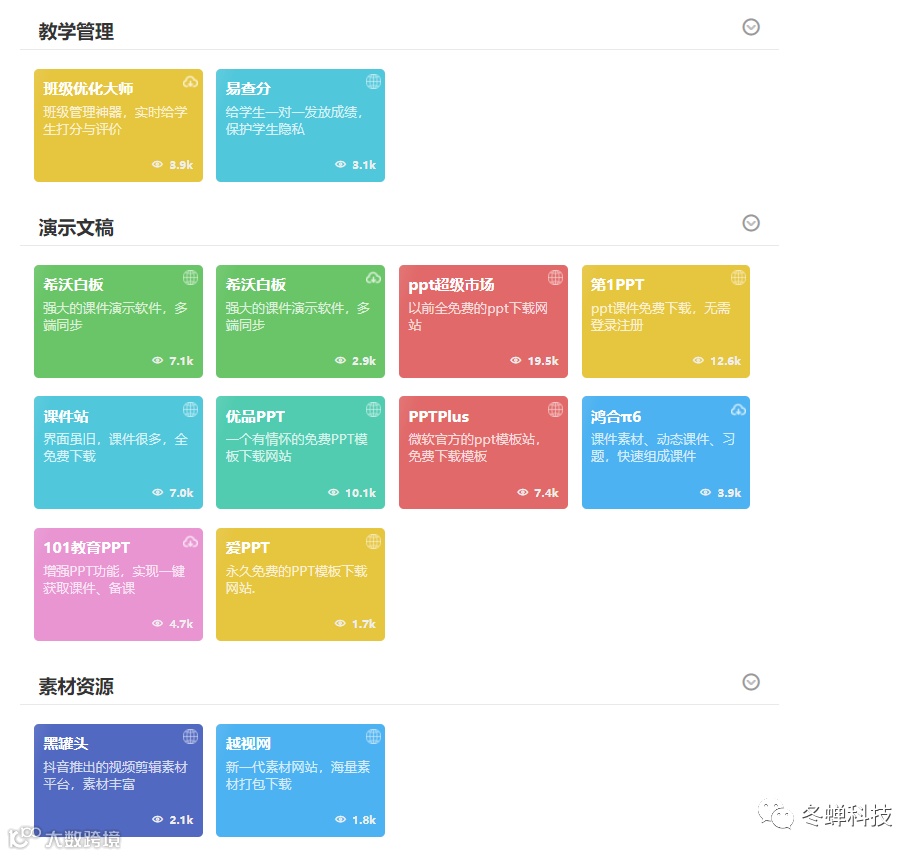This screenshot has width=922, height=856.
Task: Click description 抖音推出的视频剪辑素材平台
Action: [116, 775]
